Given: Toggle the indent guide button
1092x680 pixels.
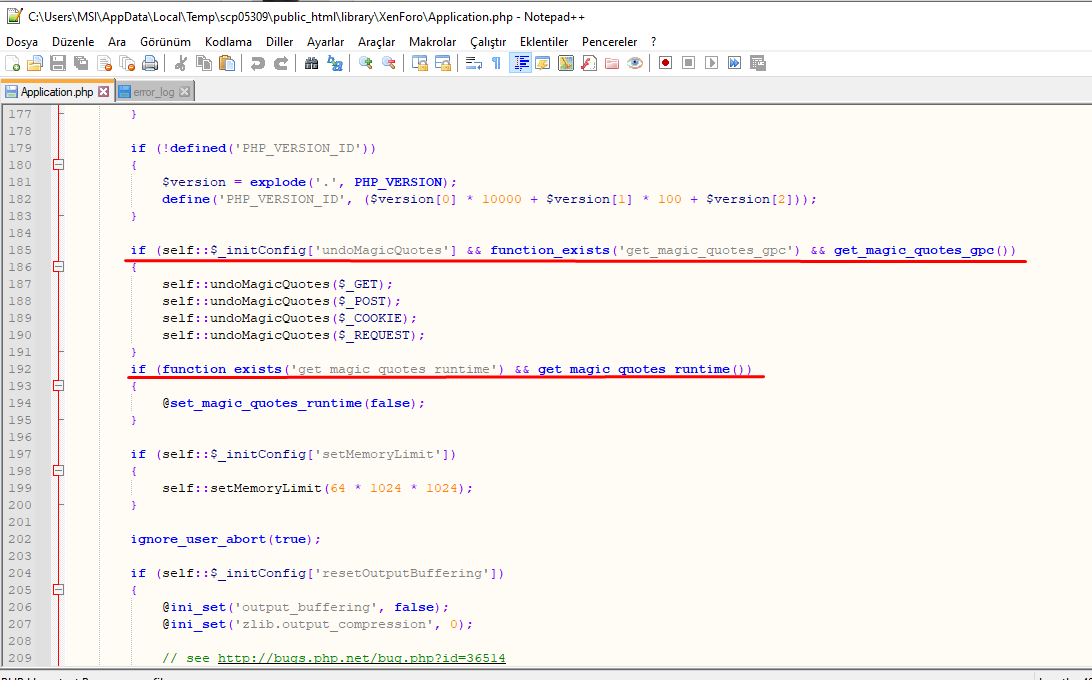Looking at the screenshot, I should [520, 63].
